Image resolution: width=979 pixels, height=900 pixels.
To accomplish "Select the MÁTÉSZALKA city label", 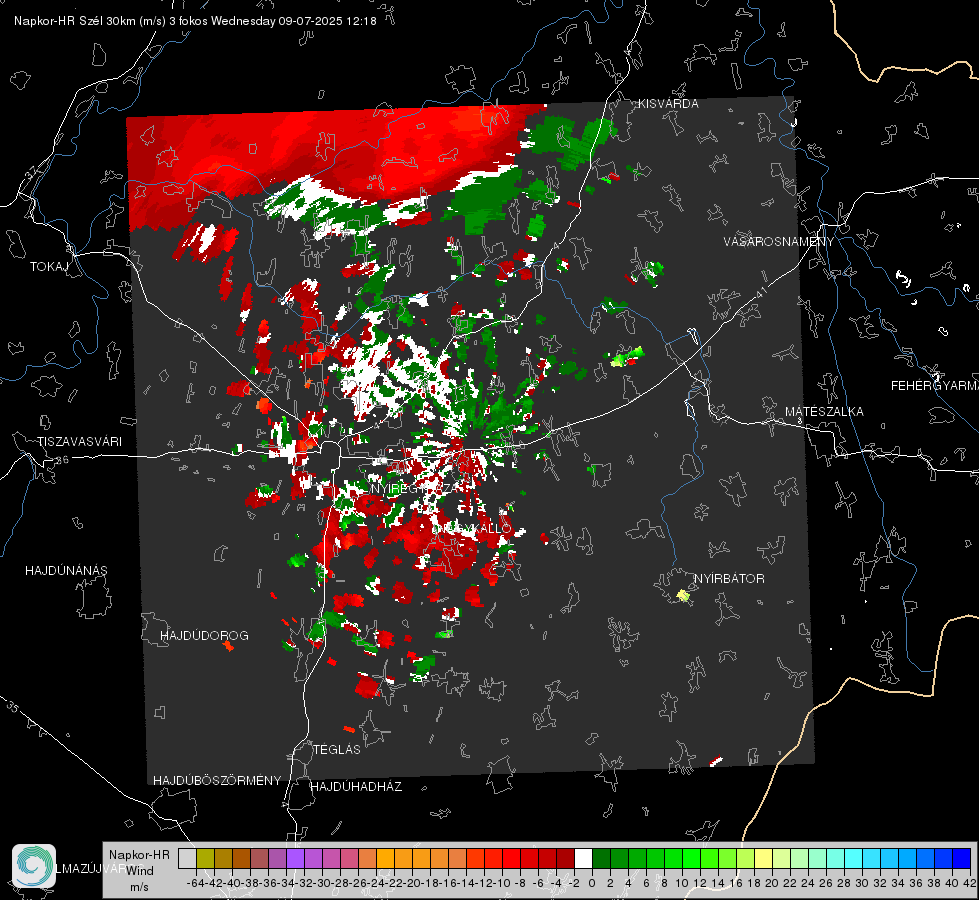I will tap(824, 412).
